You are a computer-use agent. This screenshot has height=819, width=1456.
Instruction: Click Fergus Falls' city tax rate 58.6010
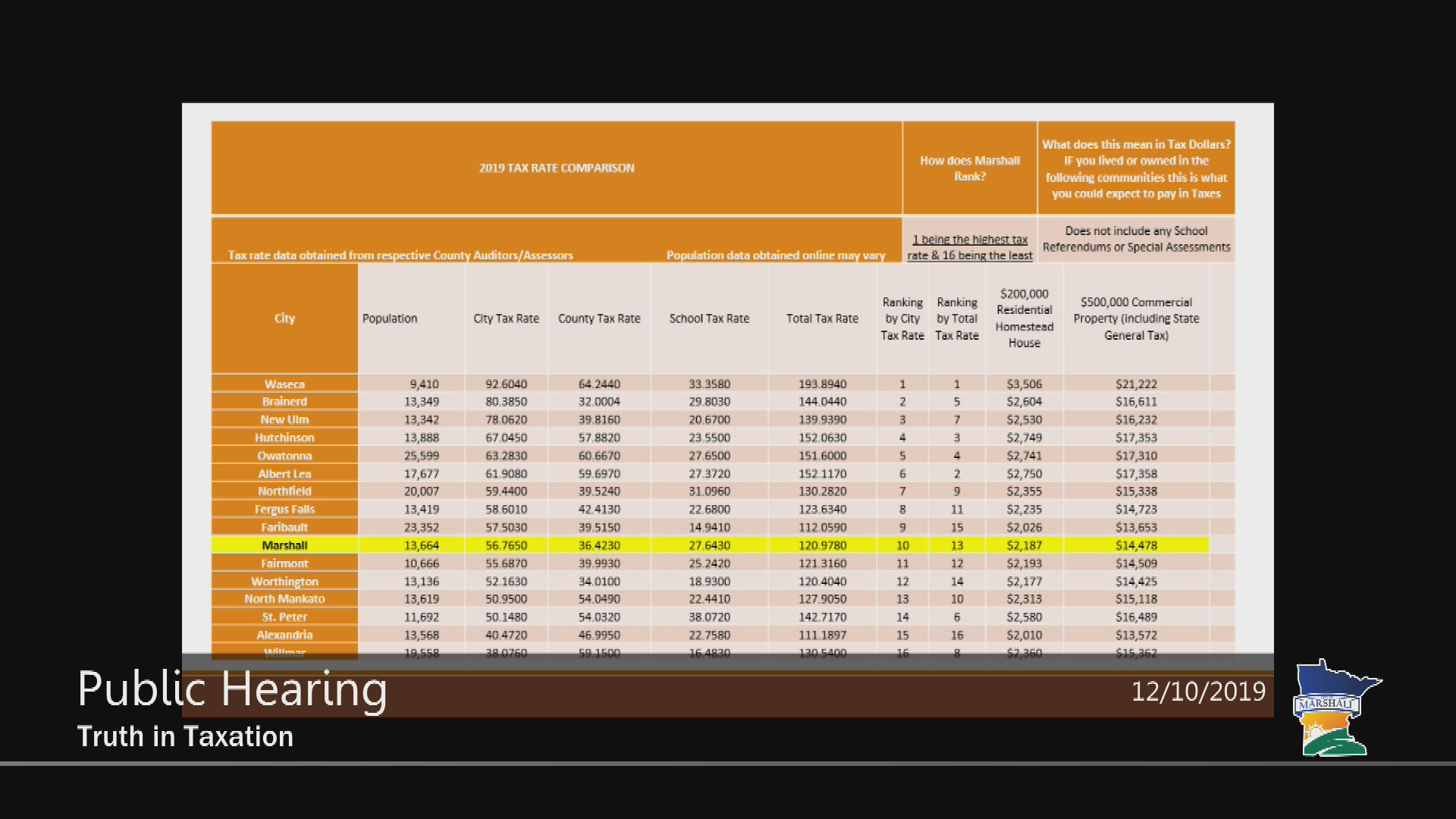coord(506,510)
